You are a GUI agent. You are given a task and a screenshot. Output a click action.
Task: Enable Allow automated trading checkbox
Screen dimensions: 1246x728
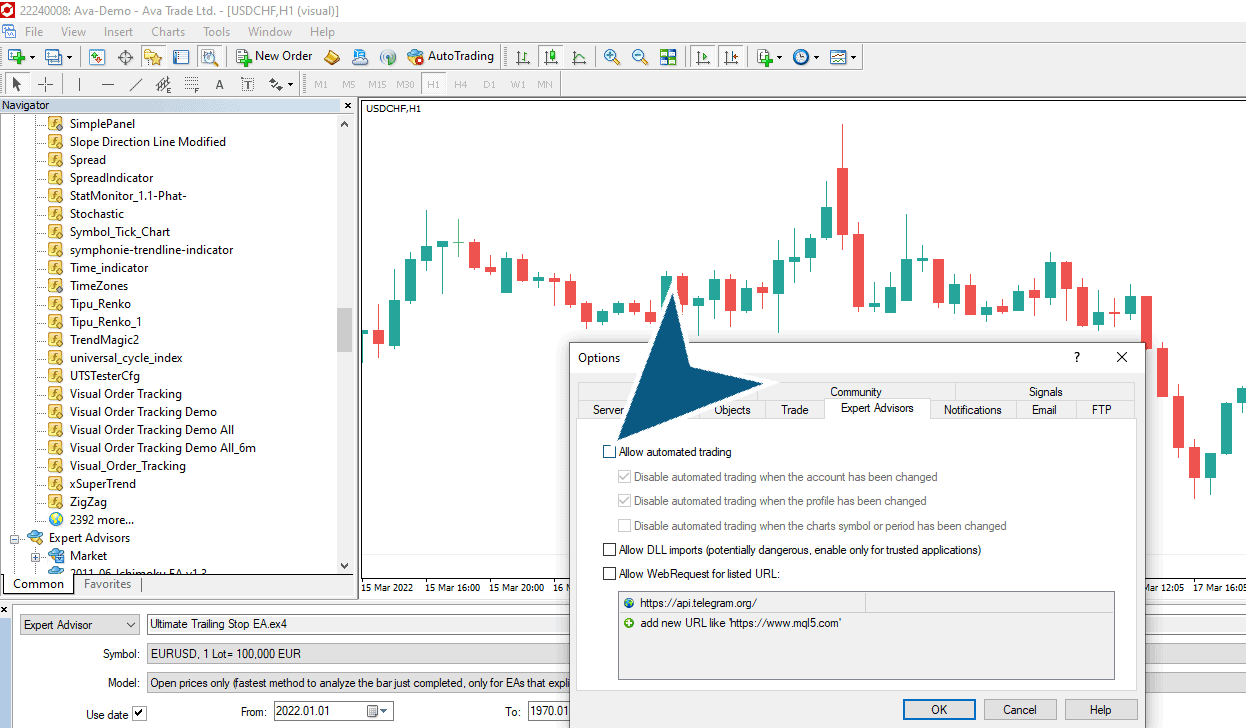click(610, 452)
